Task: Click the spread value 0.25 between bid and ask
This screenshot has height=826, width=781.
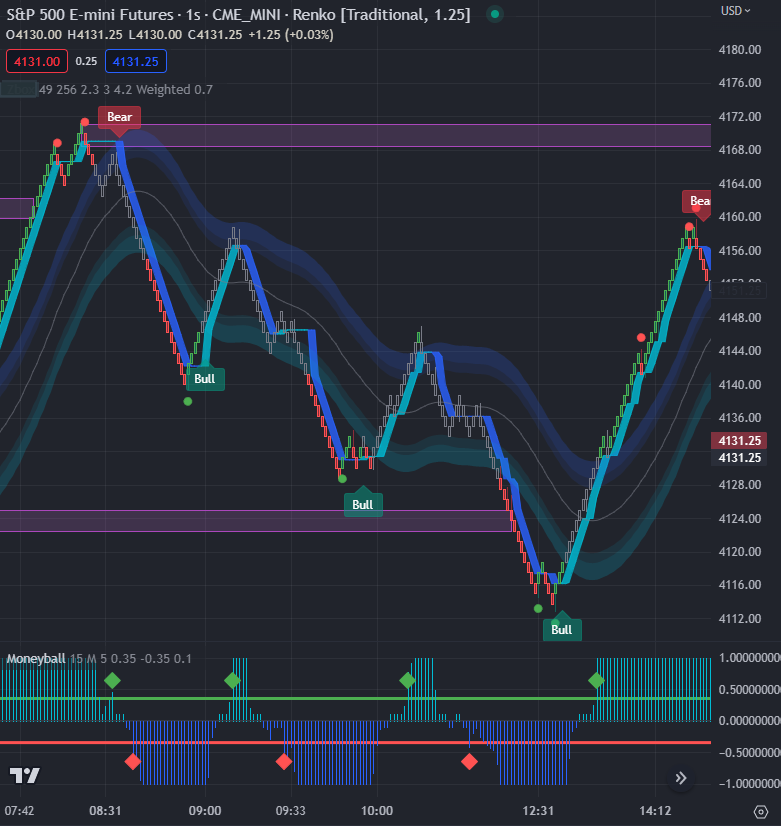Action: [84, 61]
